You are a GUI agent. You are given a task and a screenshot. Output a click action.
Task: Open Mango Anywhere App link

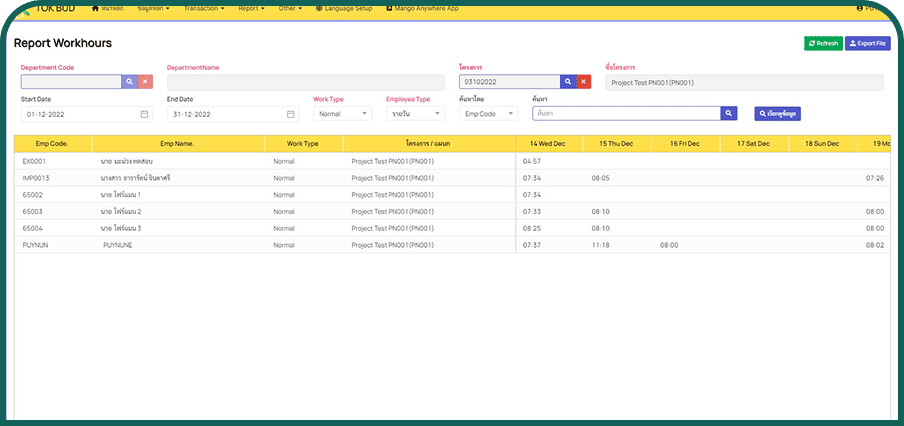[426, 8]
